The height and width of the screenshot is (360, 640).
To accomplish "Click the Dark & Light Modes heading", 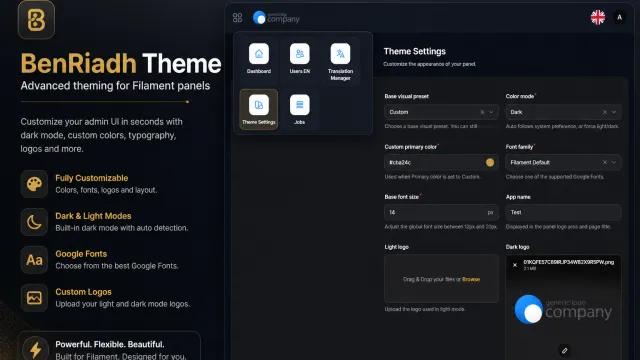I will coord(93,216).
